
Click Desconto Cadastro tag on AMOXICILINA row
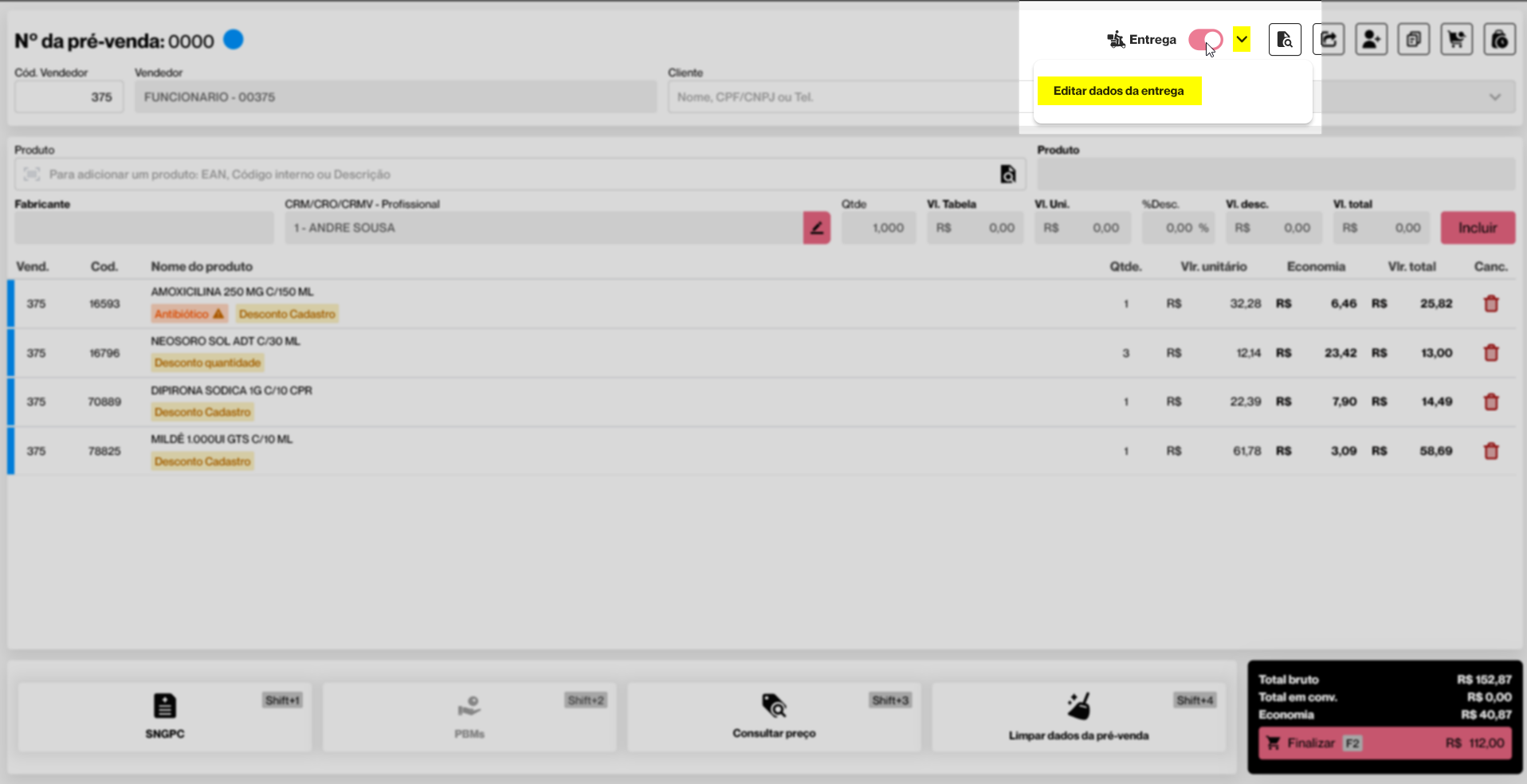coord(287,314)
